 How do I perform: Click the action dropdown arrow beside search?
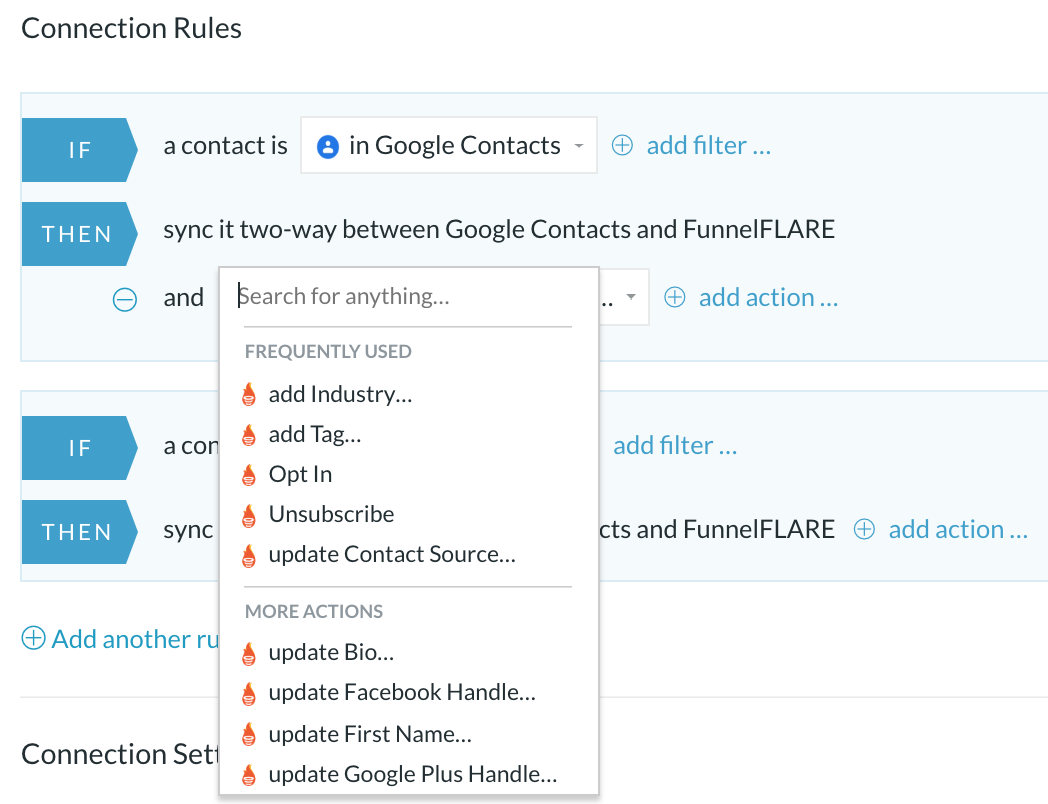(x=630, y=297)
